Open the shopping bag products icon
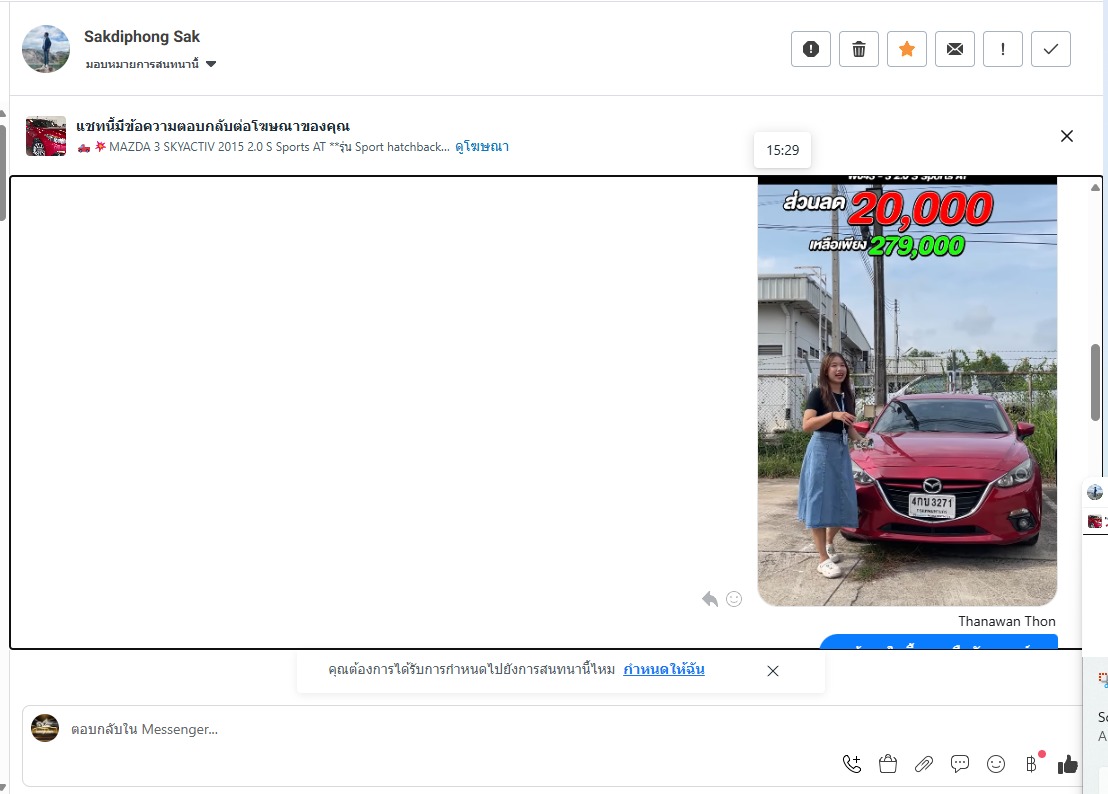This screenshot has height=794, width=1108. click(888, 764)
